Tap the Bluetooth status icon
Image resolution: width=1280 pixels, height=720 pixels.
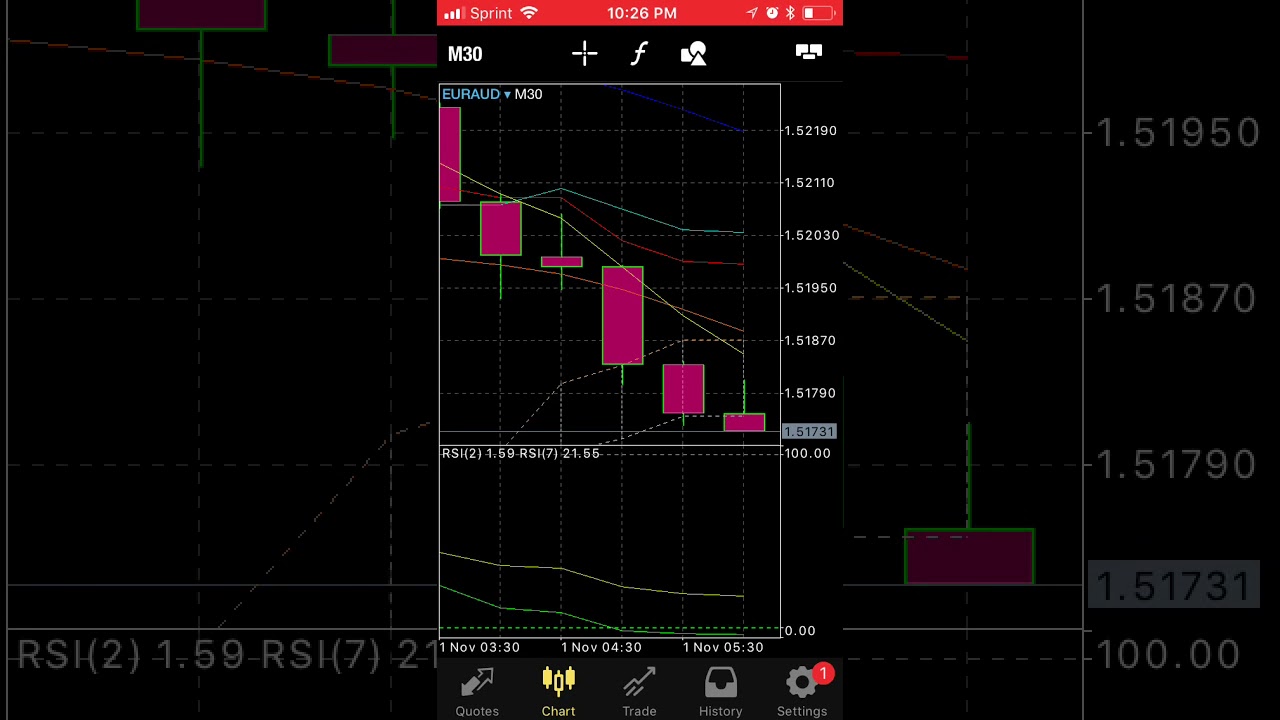point(789,13)
